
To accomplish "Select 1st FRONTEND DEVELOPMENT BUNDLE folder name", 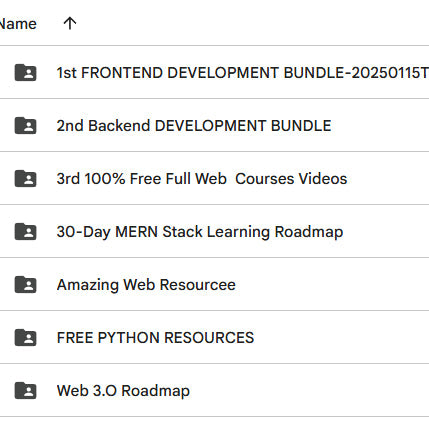I will click(243, 73).
